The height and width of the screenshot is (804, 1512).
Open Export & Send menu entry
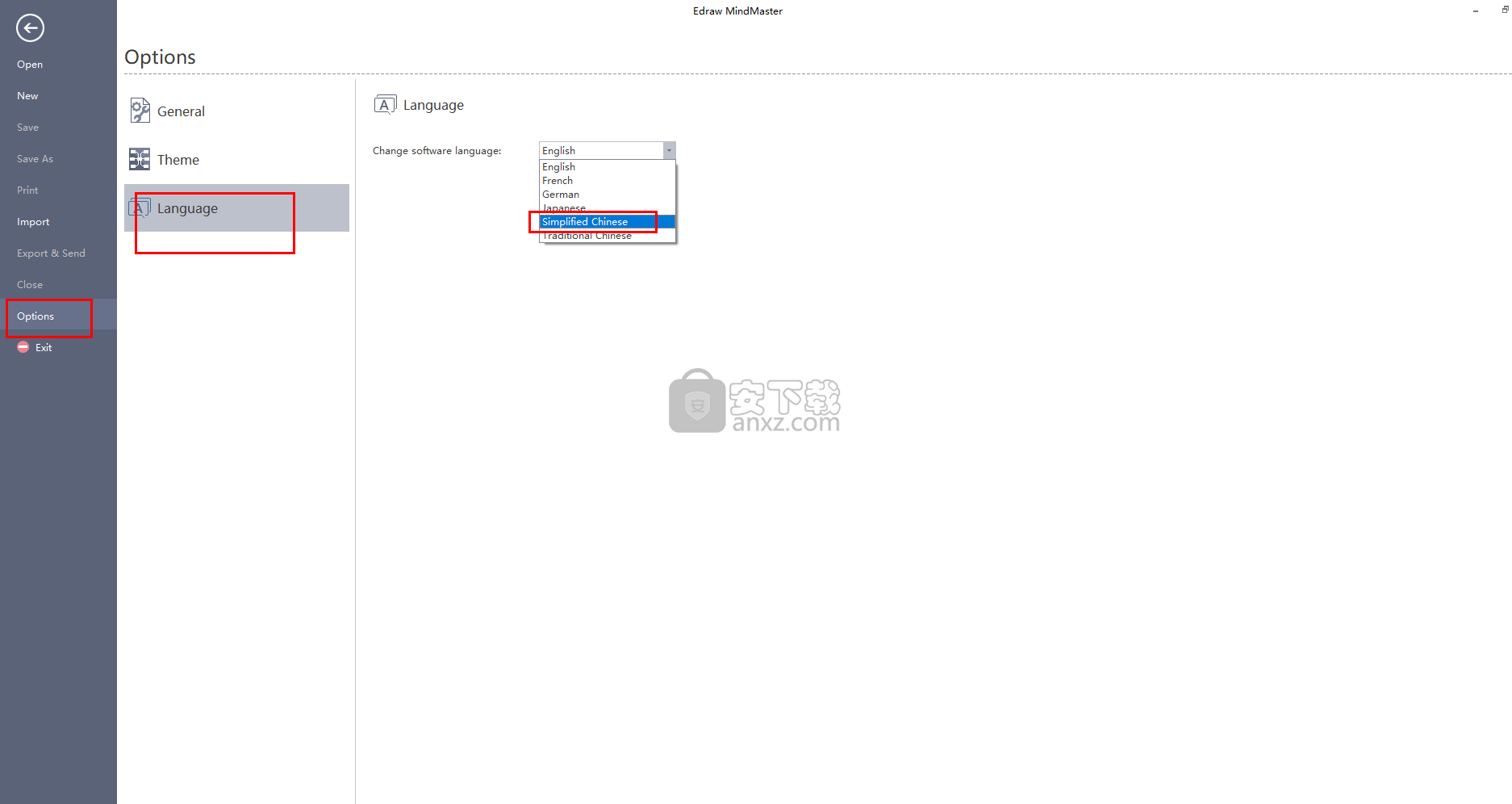click(58, 253)
